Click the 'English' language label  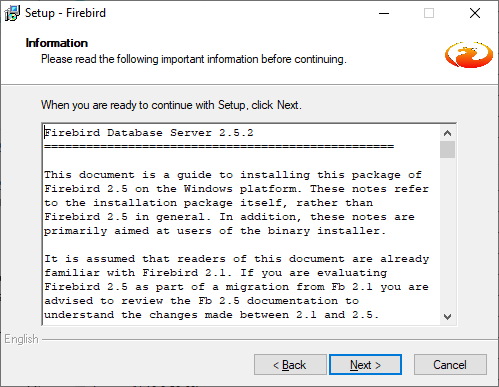(x=21, y=339)
